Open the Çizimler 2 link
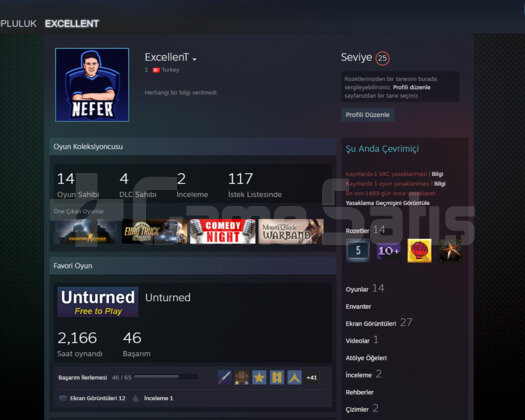Screen dimensions: 525x420 (x=362, y=409)
